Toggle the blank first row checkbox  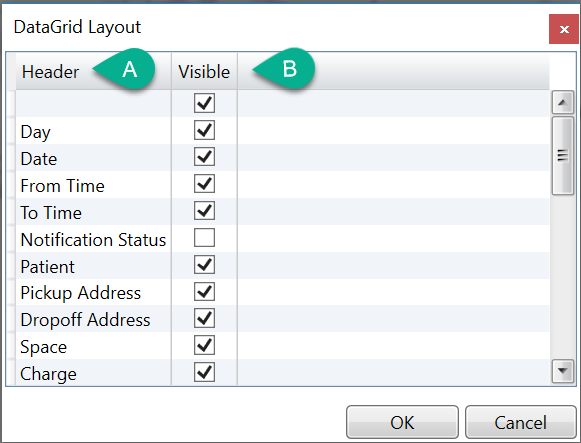click(204, 103)
